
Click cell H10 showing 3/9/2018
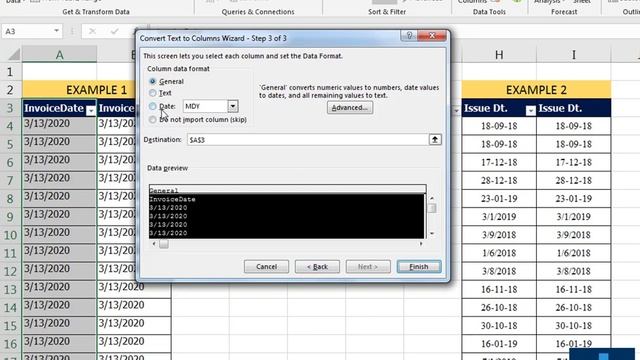pyautogui.click(x=499, y=235)
